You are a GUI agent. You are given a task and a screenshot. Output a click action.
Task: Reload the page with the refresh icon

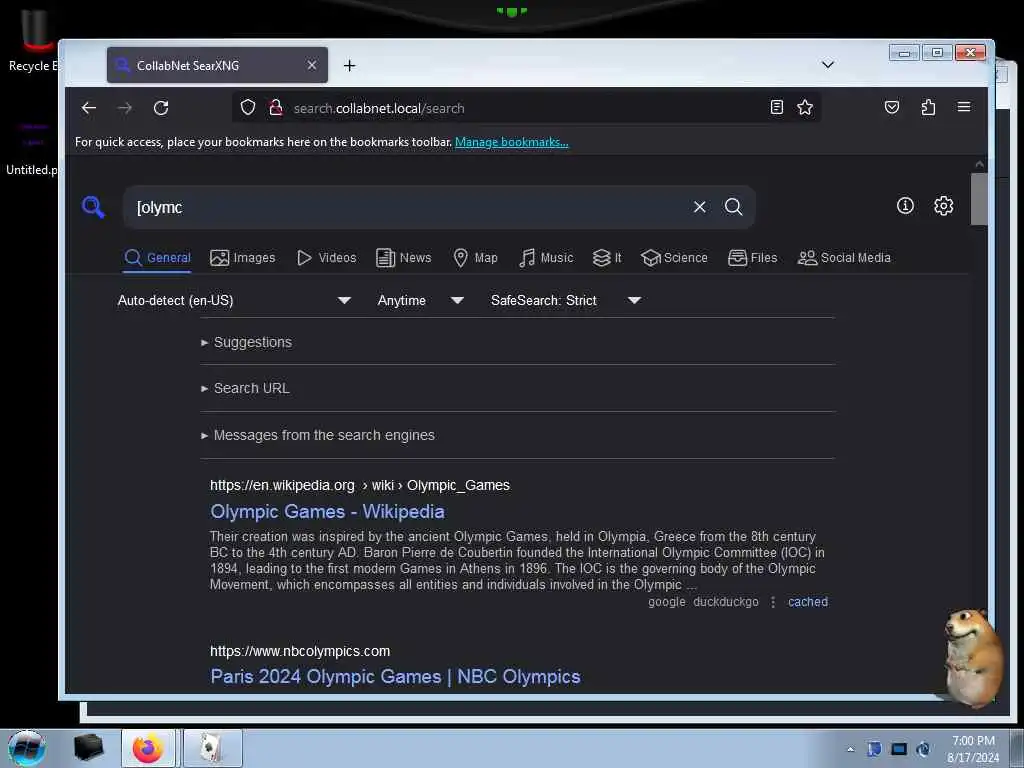click(x=161, y=108)
